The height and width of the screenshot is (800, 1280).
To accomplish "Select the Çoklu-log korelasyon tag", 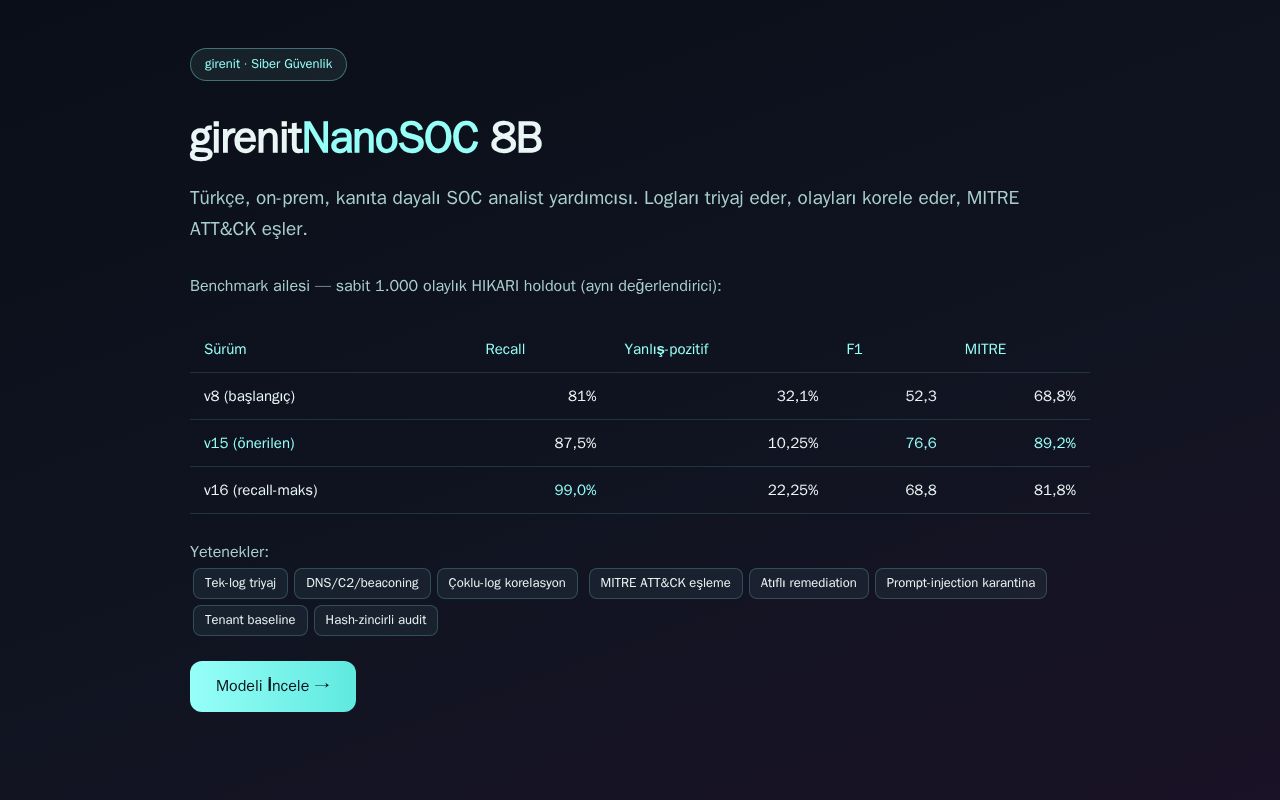I will (x=507, y=583).
